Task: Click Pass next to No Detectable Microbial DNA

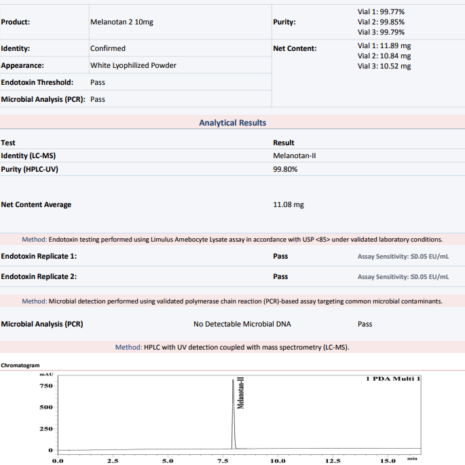Action: click(365, 324)
